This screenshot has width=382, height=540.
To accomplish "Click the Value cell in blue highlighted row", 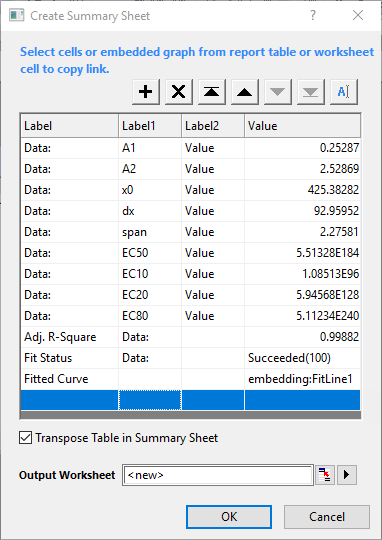I will coord(302,400).
